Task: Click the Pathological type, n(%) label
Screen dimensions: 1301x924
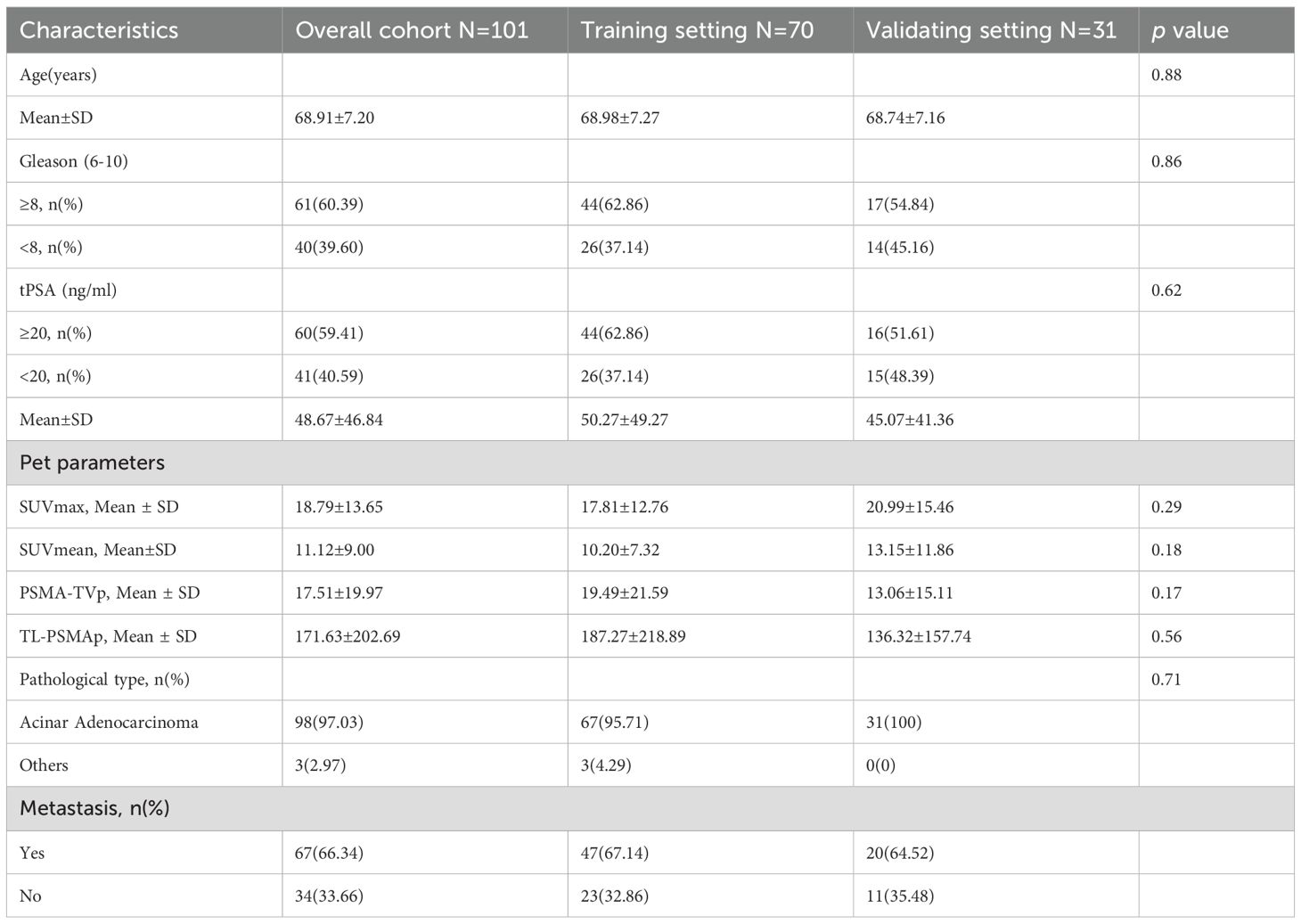Action: click(104, 679)
